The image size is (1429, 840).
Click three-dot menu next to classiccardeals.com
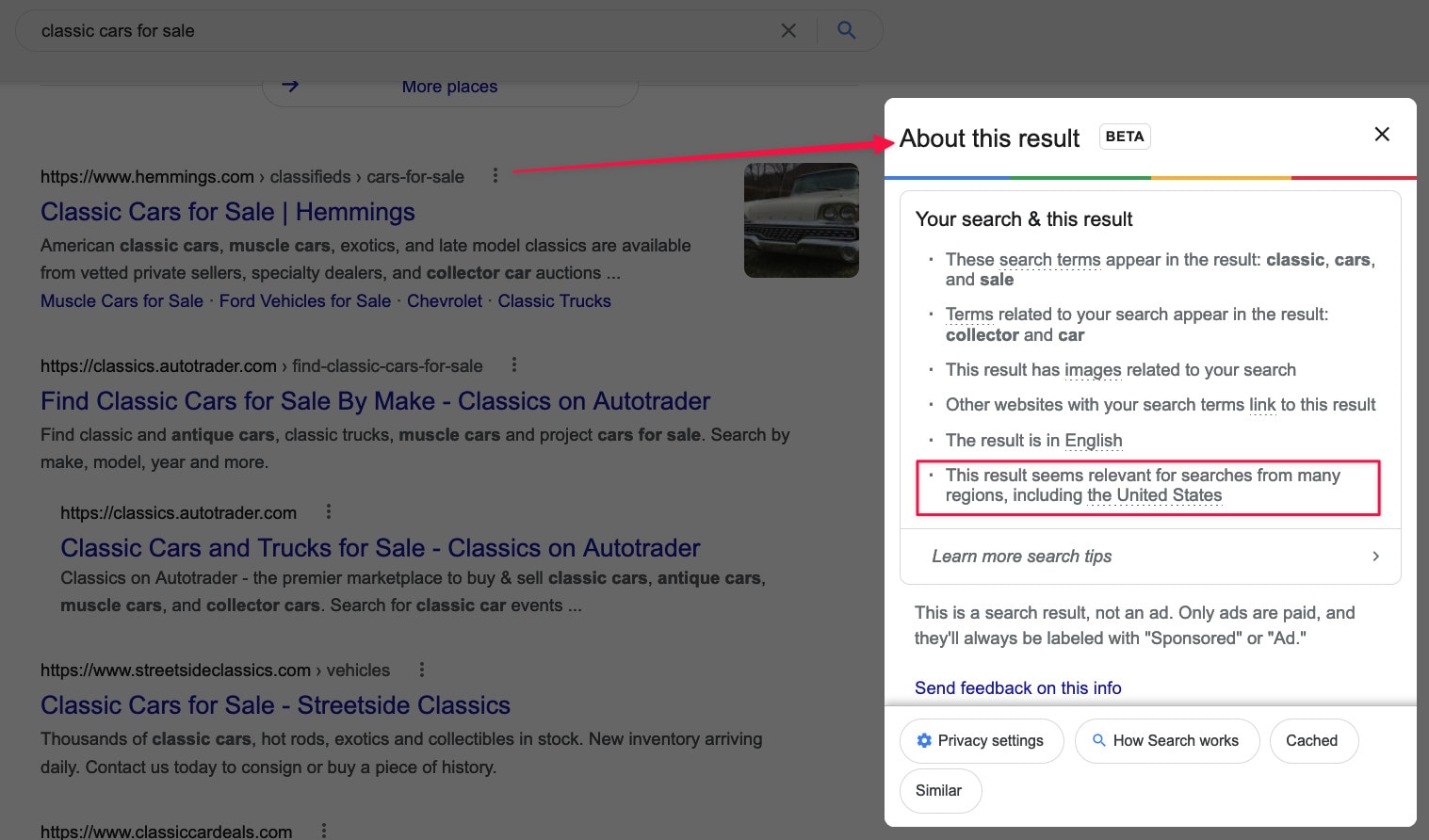[323, 831]
